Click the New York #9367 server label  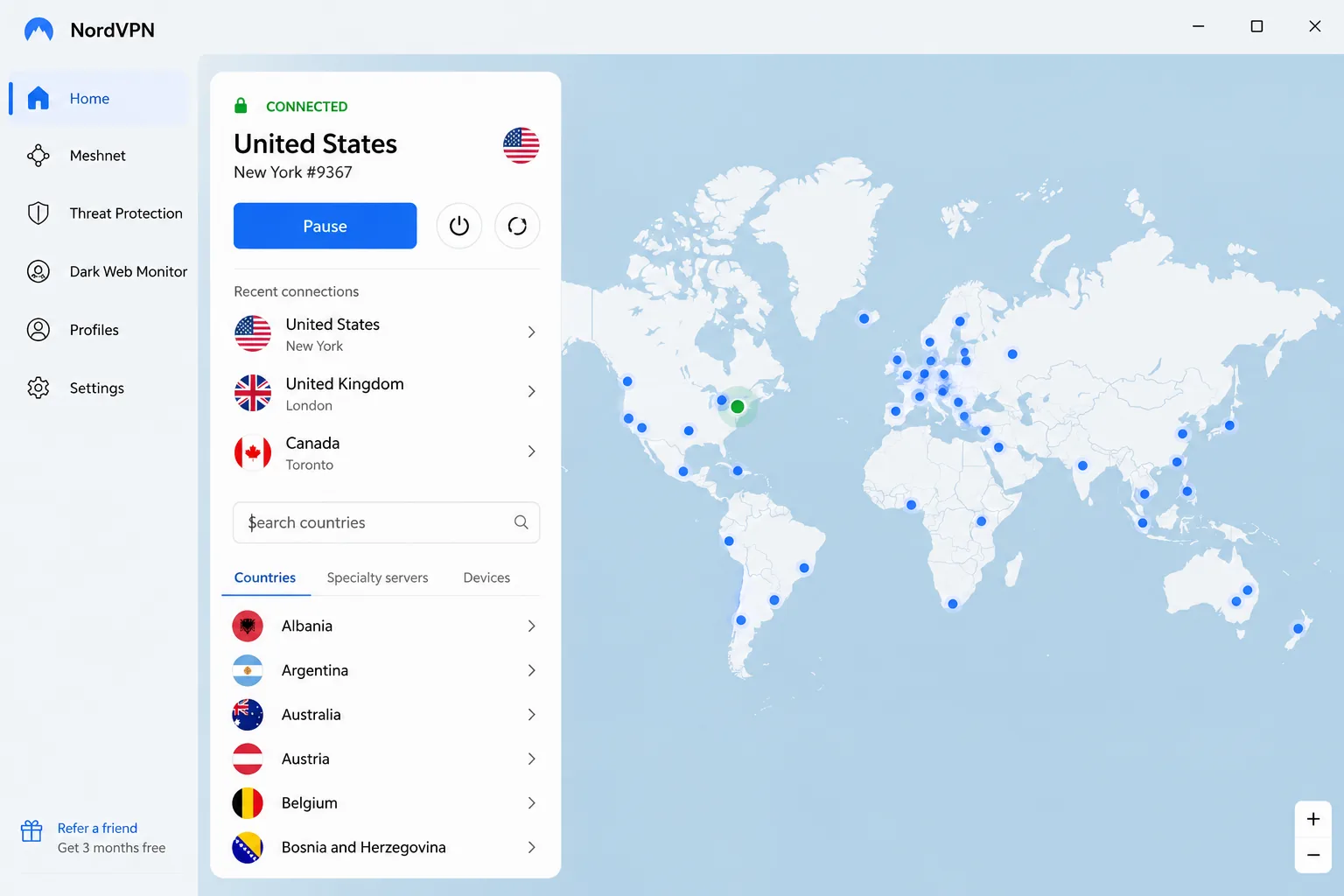click(x=292, y=172)
